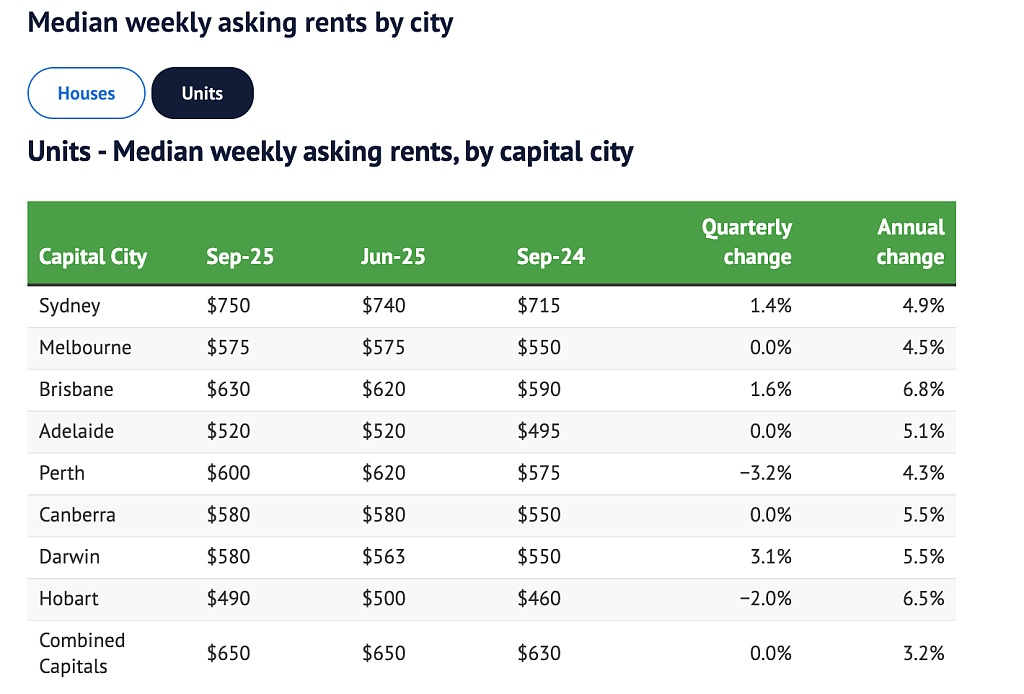Select the Units tab

pos(202,94)
